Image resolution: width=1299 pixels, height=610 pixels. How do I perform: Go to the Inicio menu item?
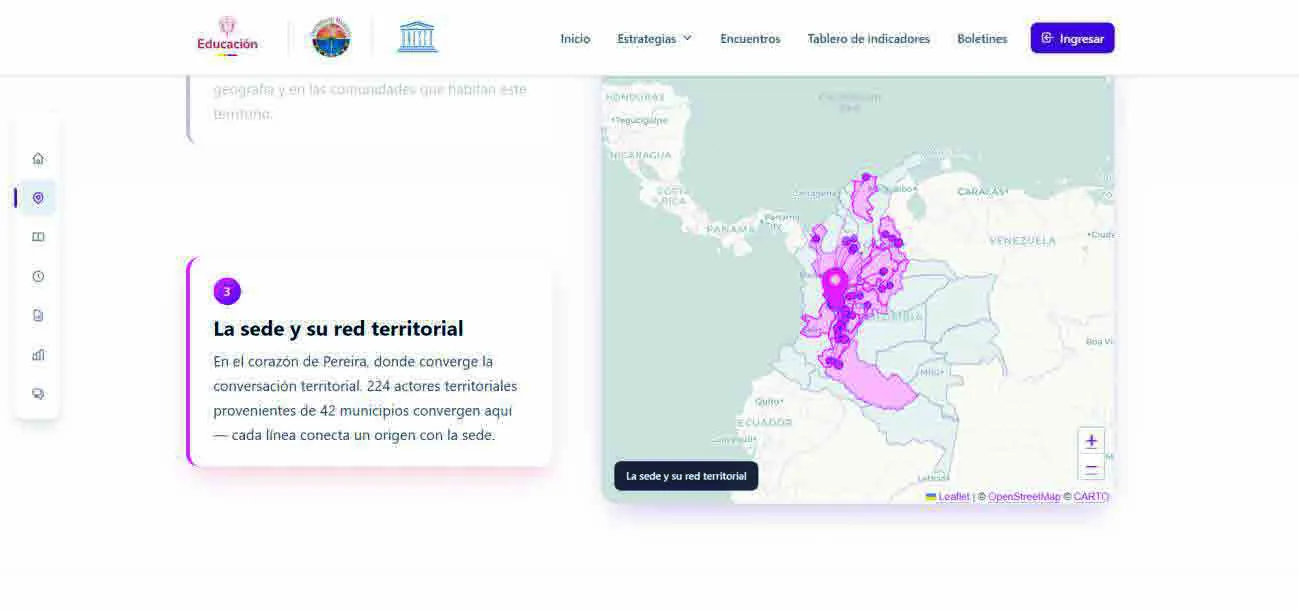575,38
